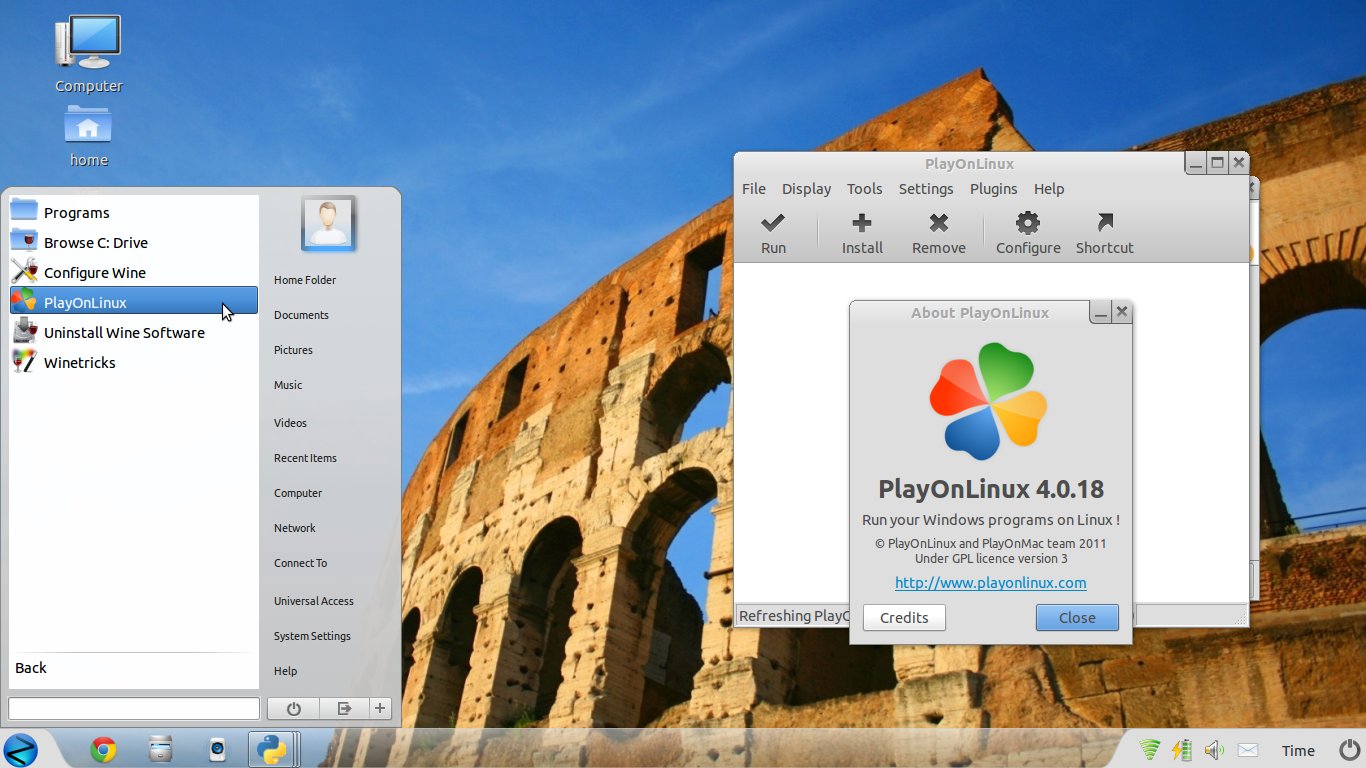The height and width of the screenshot is (768, 1366).
Task: Launch PlayOnLinux from the menu list
Action: click(x=133, y=302)
